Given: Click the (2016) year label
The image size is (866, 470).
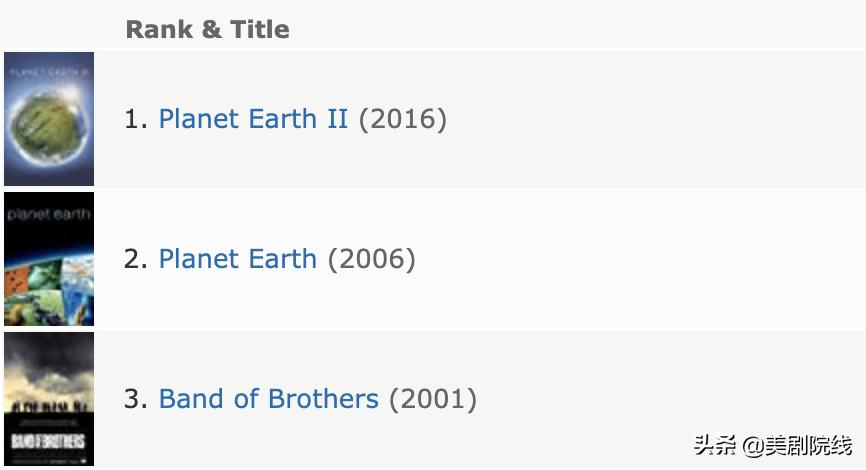Looking at the screenshot, I should 402,119.
